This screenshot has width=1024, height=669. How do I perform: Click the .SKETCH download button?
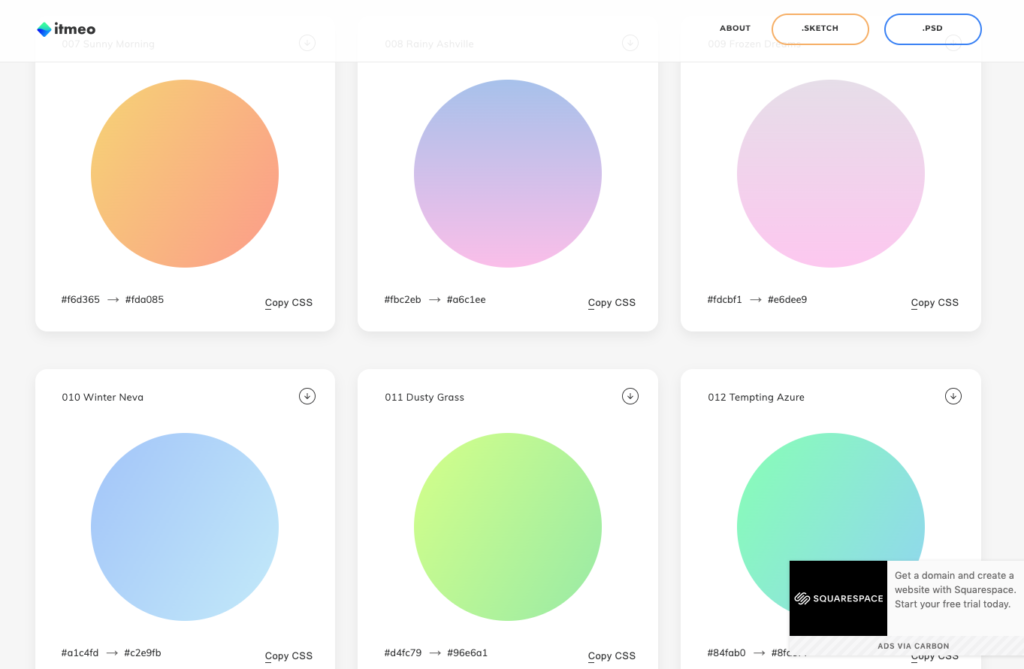(x=820, y=29)
